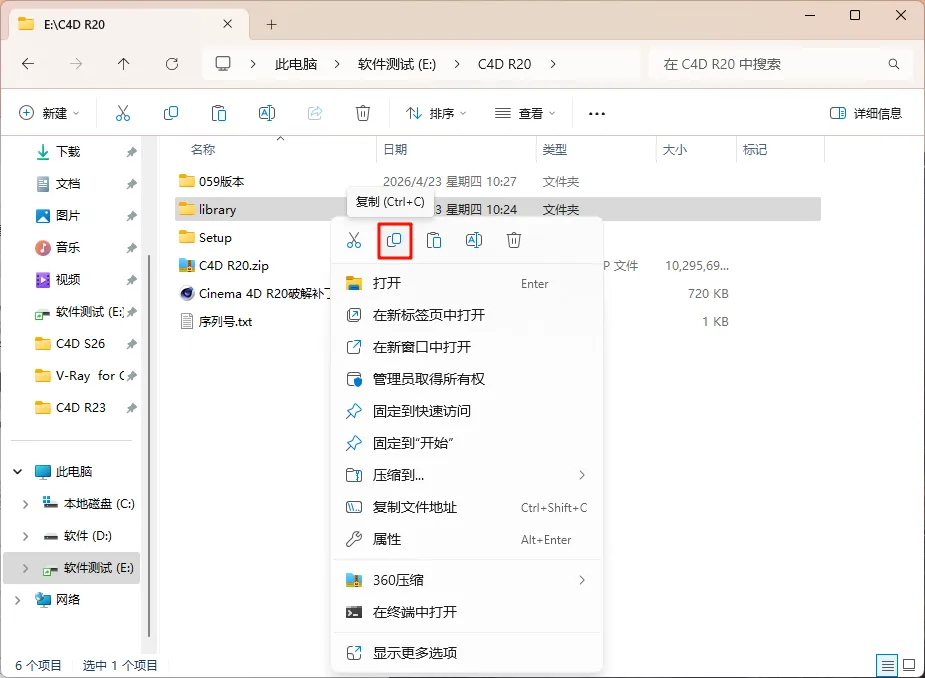Viewport: 925px width, 678px height.
Task: Sort by 类型 column header
Action: pos(555,150)
